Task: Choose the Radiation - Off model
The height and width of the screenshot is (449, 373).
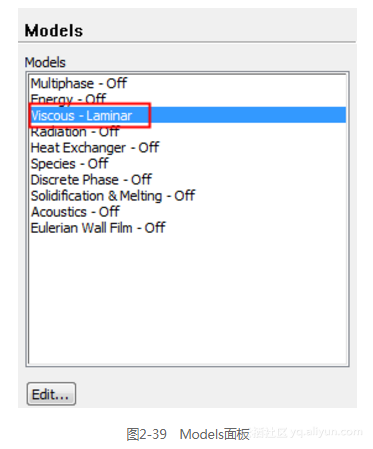Action: (75, 132)
